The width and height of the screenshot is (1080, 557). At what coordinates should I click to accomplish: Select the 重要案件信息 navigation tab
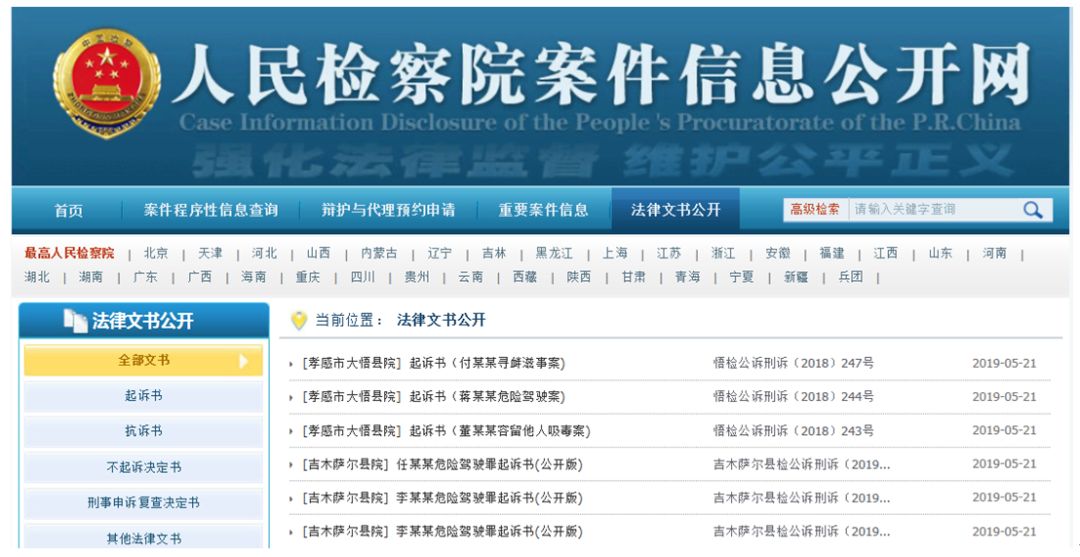[544, 210]
